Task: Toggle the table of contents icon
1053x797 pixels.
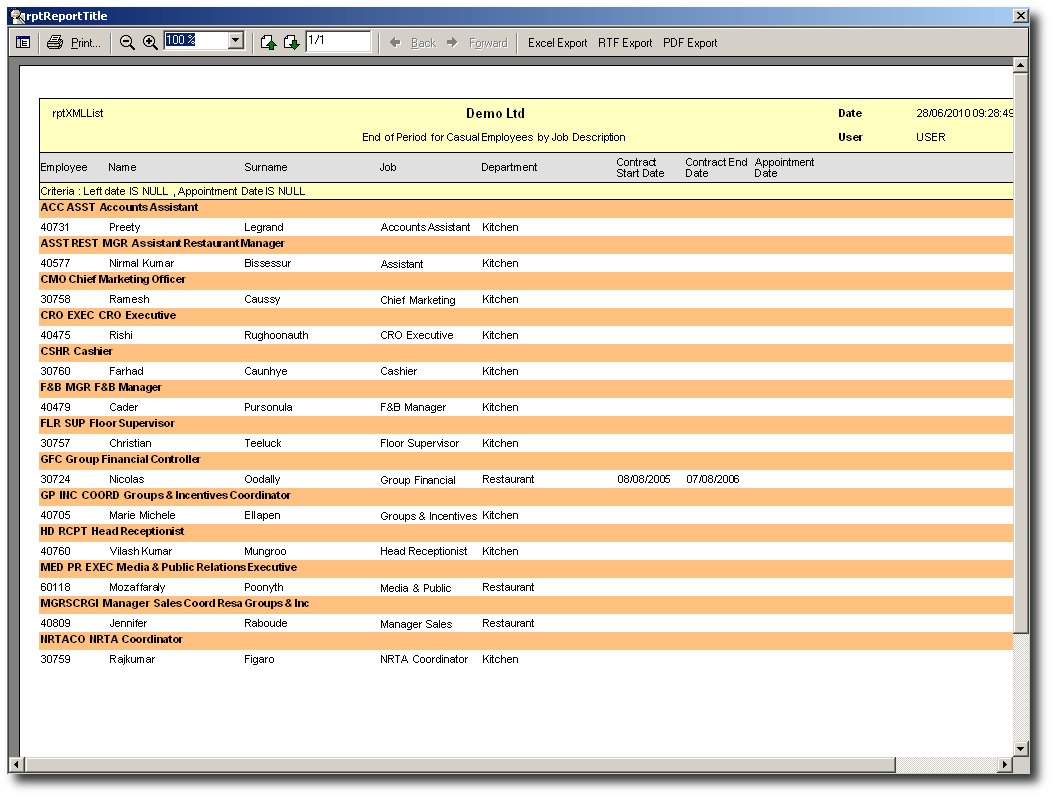Action: pyautogui.click(x=22, y=42)
